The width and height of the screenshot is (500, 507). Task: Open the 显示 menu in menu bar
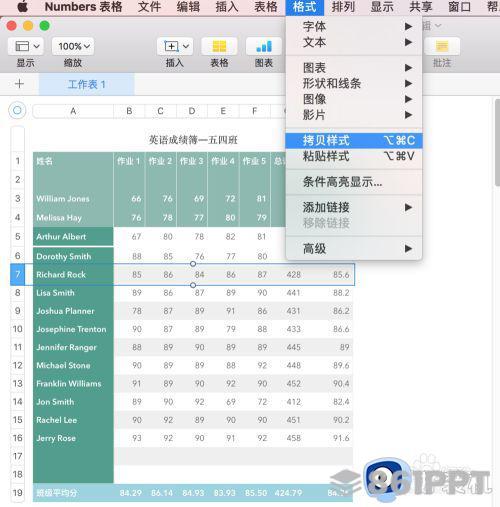(382, 7)
